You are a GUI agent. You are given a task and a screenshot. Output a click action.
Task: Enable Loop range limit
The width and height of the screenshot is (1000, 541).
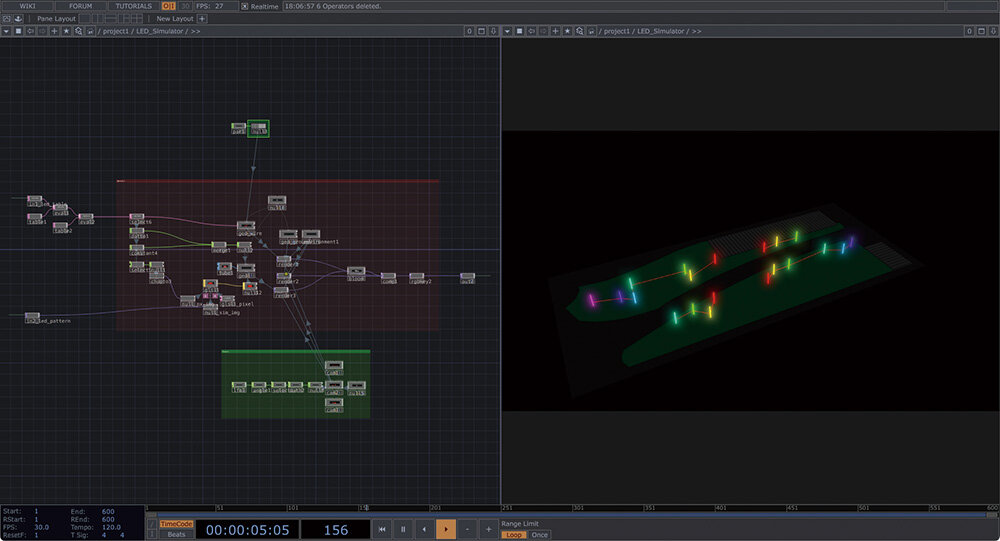click(514, 535)
